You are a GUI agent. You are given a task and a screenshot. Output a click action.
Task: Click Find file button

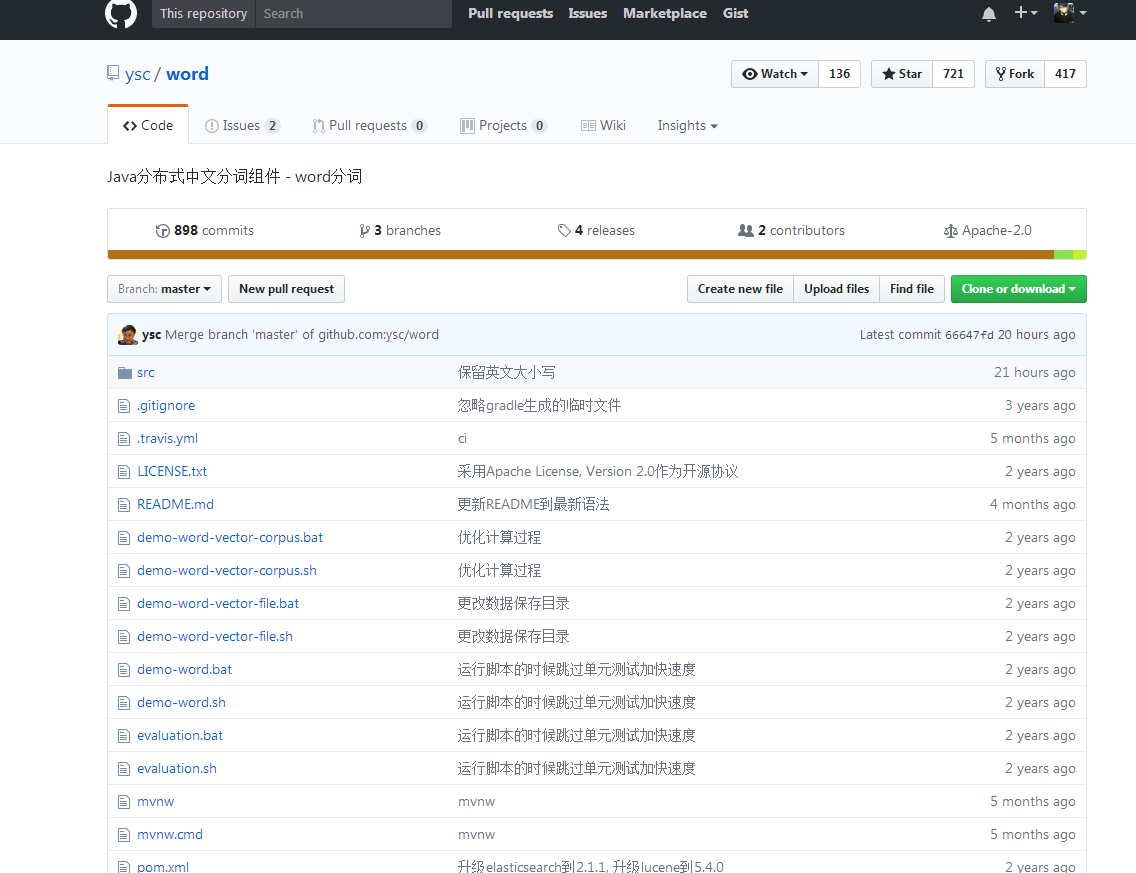(x=912, y=289)
